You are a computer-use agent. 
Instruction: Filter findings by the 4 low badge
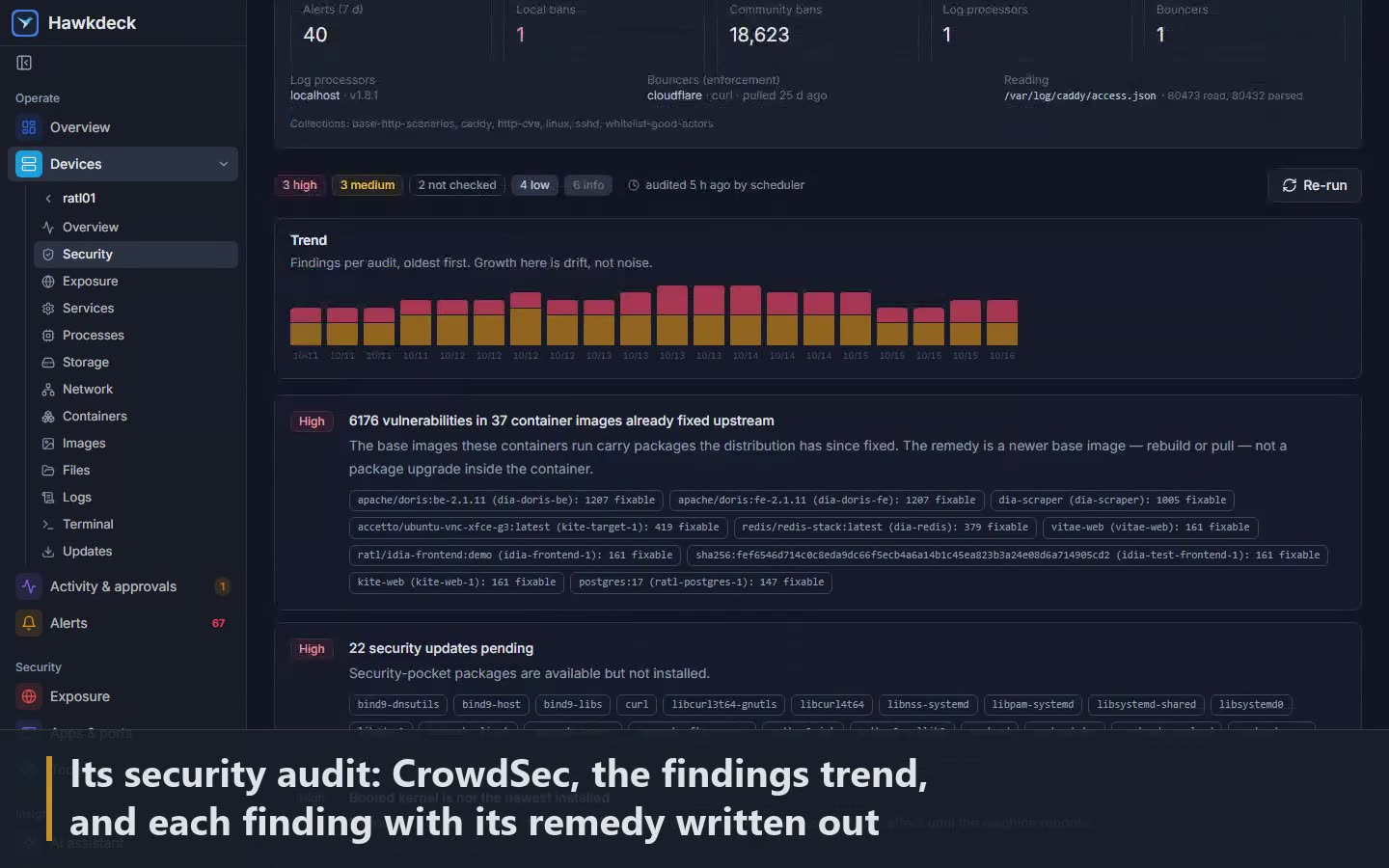click(534, 185)
